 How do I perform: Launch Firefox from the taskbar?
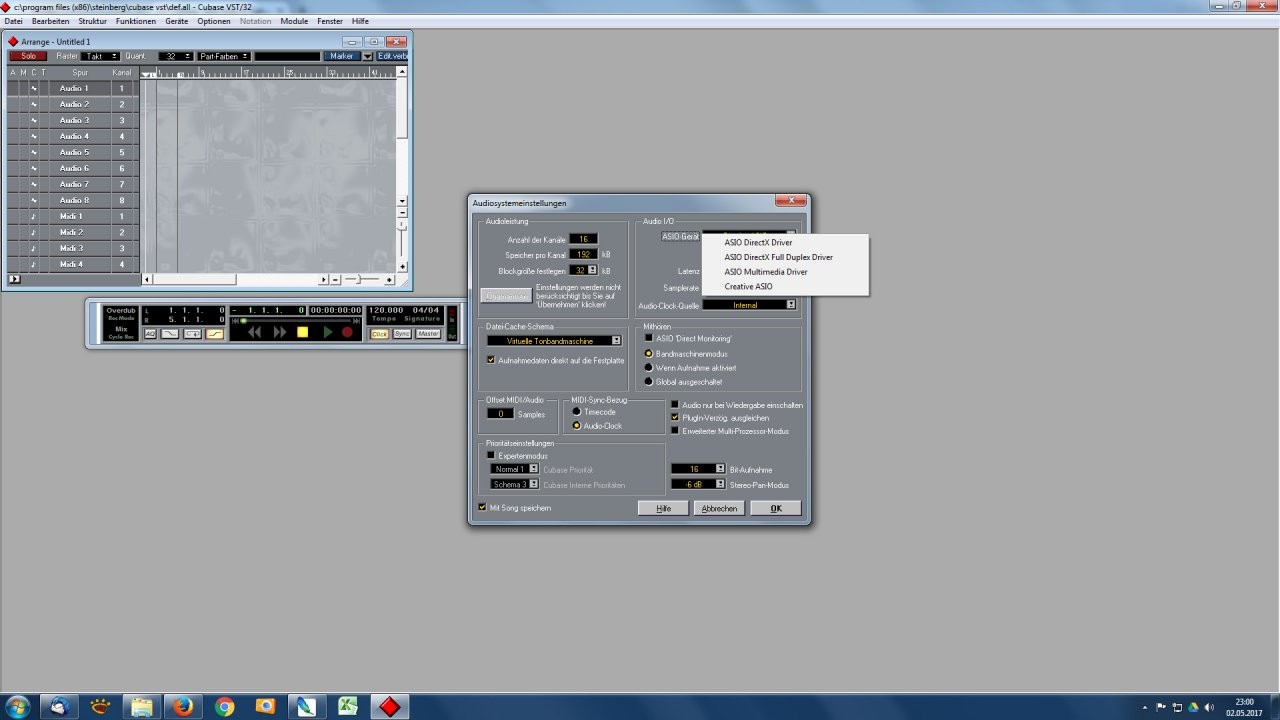[182, 706]
